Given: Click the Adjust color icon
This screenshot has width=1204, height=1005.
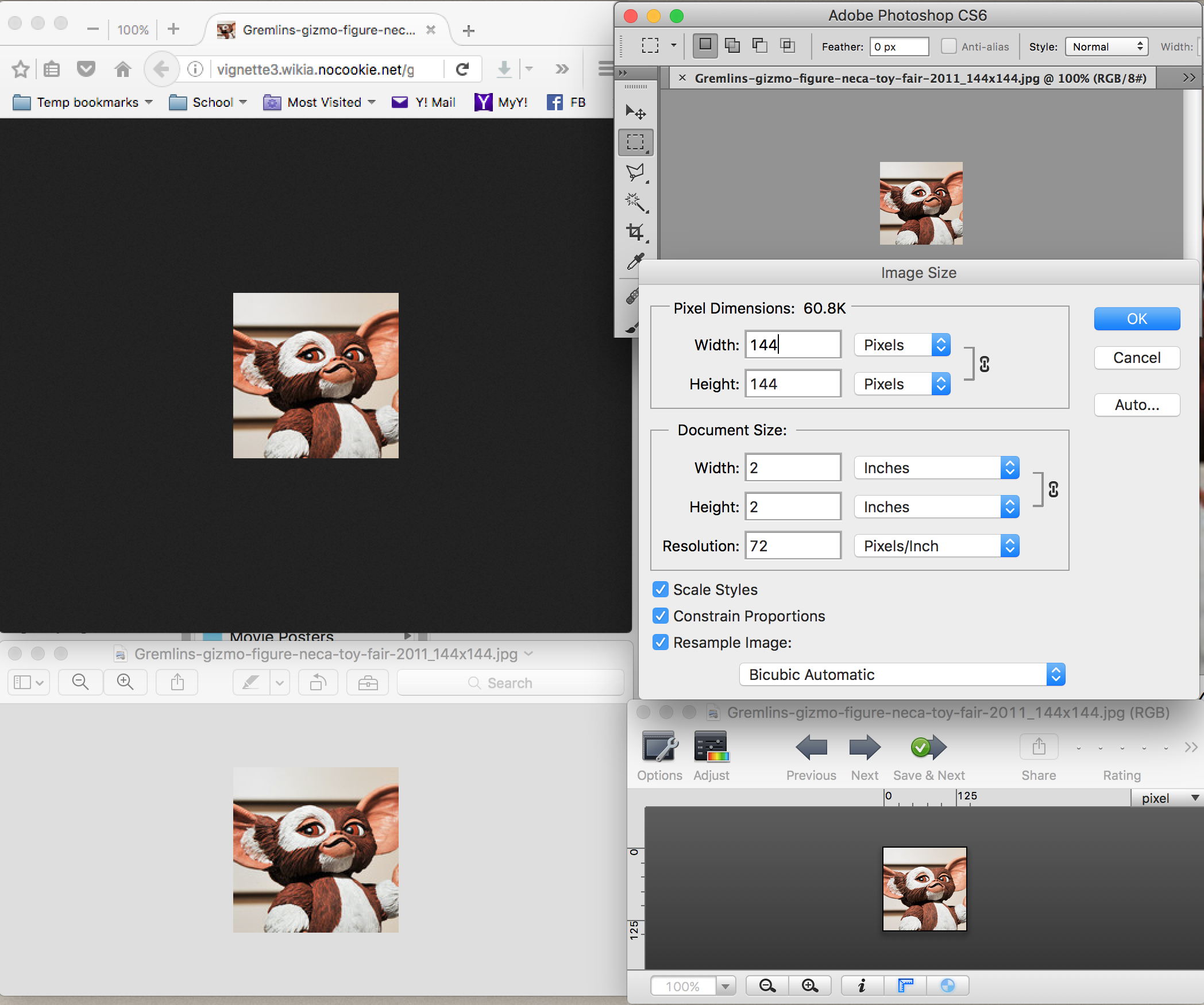Looking at the screenshot, I should (711, 747).
